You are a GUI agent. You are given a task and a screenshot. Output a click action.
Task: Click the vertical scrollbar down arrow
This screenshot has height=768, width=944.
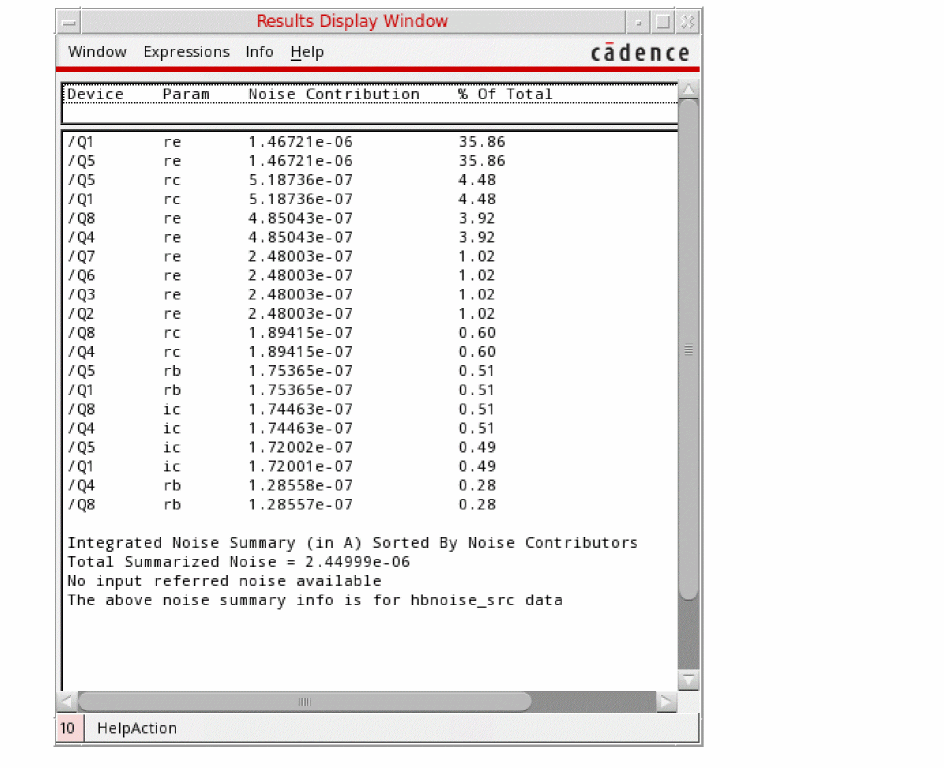click(x=688, y=680)
